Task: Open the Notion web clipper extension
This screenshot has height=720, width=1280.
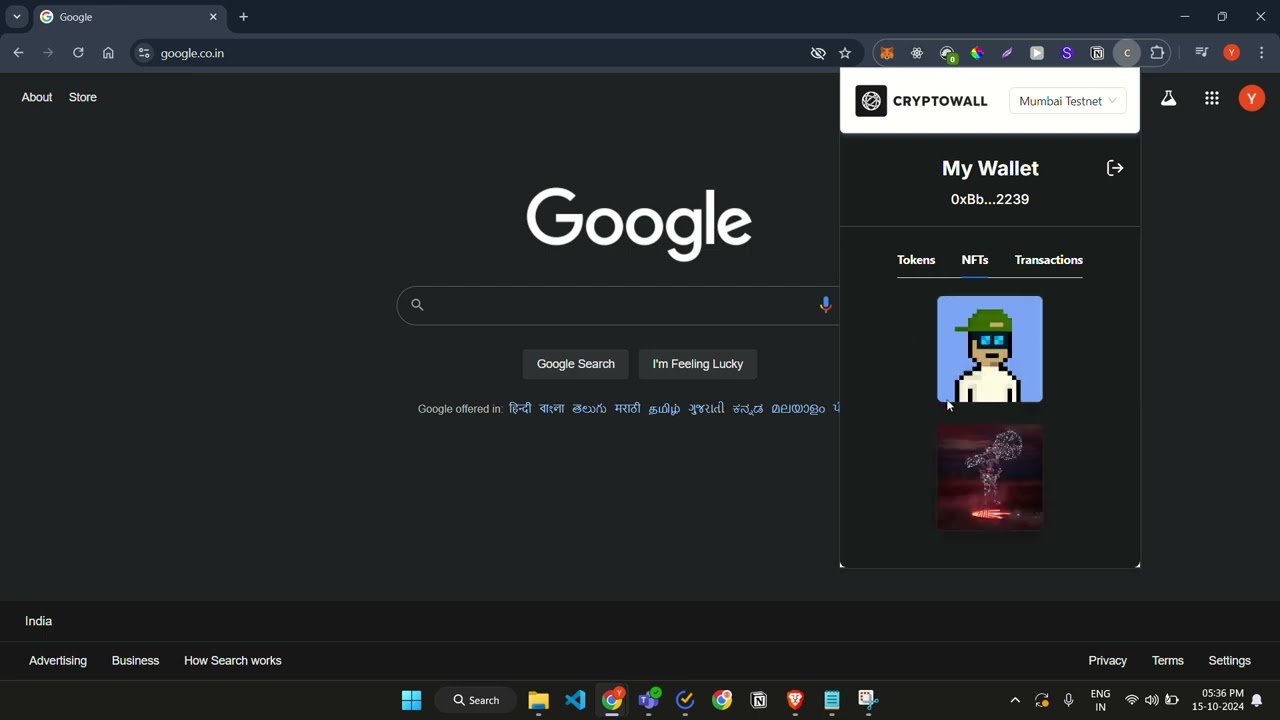Action: (x=1097, y=54)
